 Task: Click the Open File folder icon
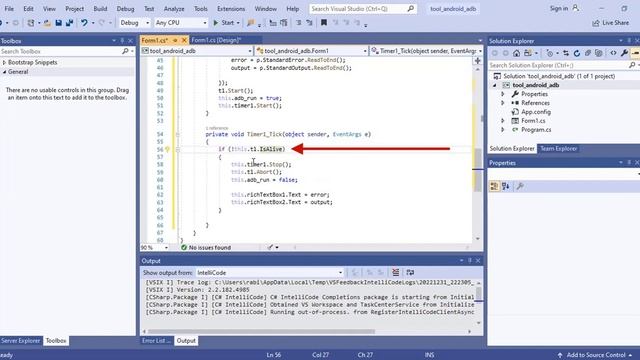click(47, 23)
